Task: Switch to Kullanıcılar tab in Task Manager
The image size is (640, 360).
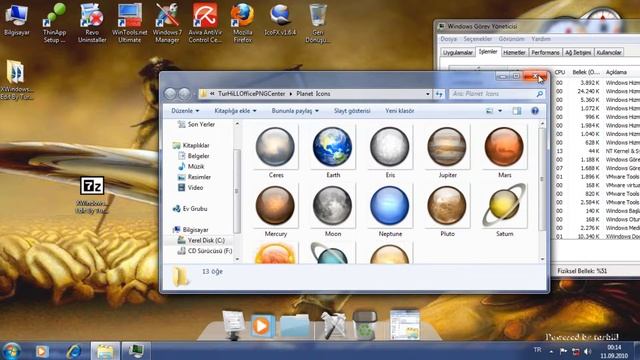Action: [609, 53]
